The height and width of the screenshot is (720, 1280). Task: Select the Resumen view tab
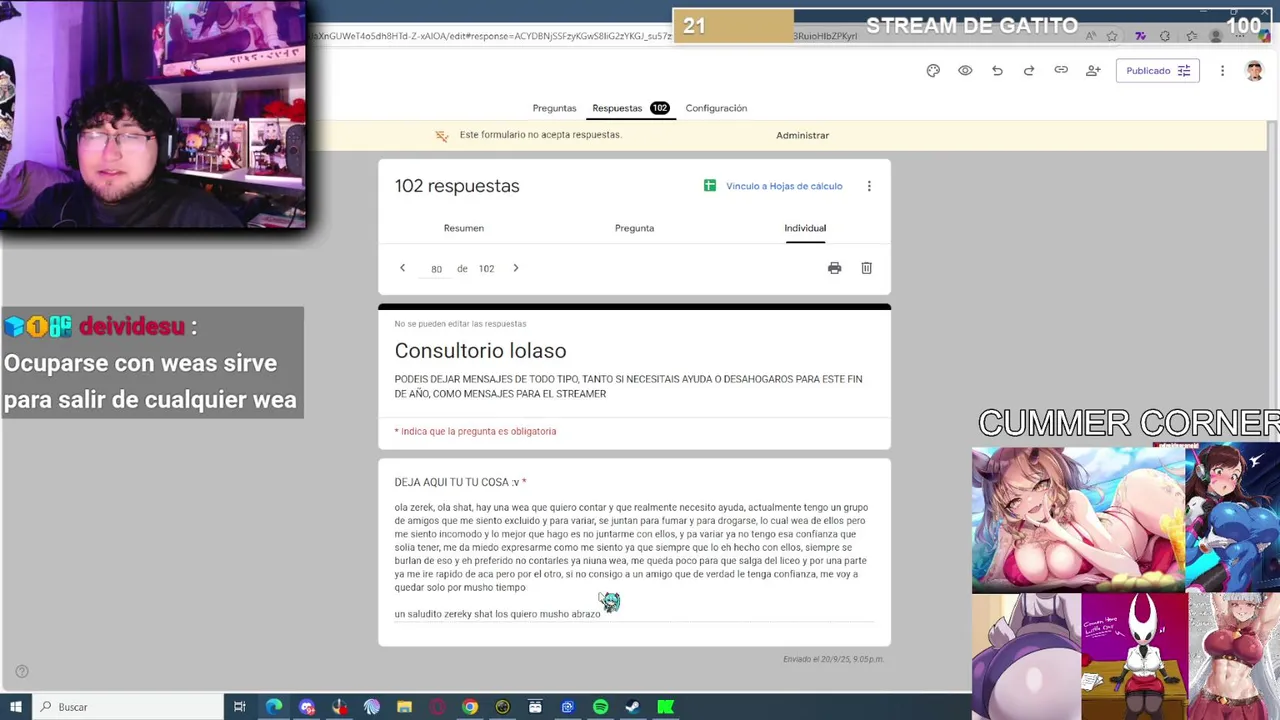pyautogui.click(x=464, y=228)
